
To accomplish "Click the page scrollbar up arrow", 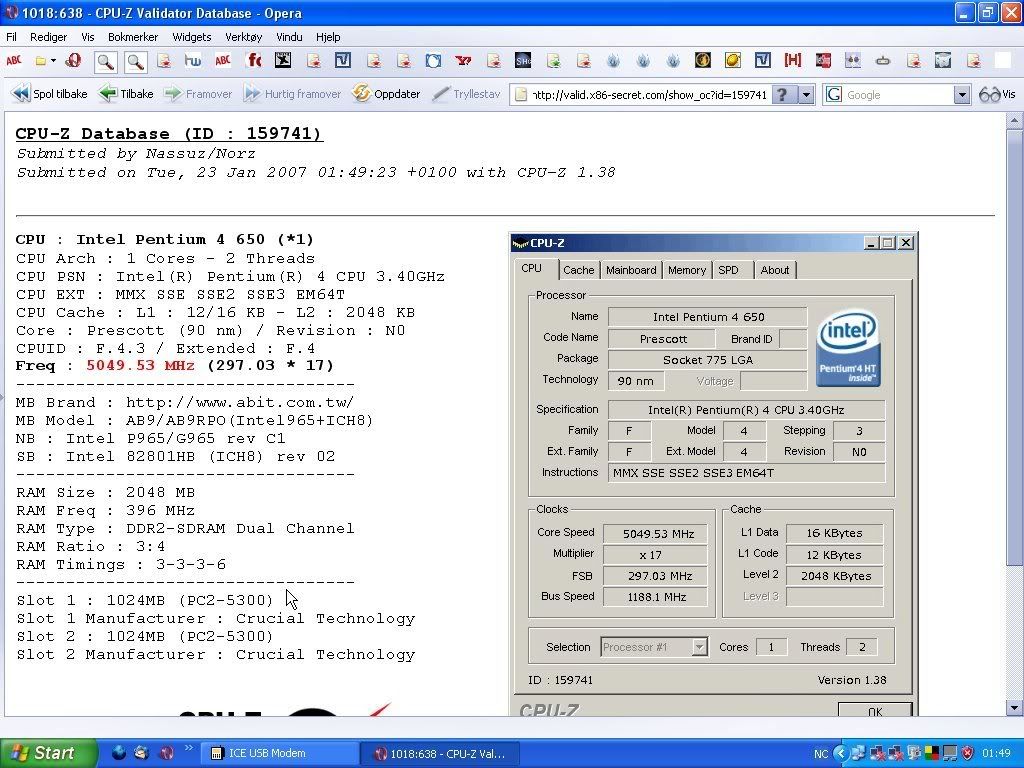I will point(1014,120).
